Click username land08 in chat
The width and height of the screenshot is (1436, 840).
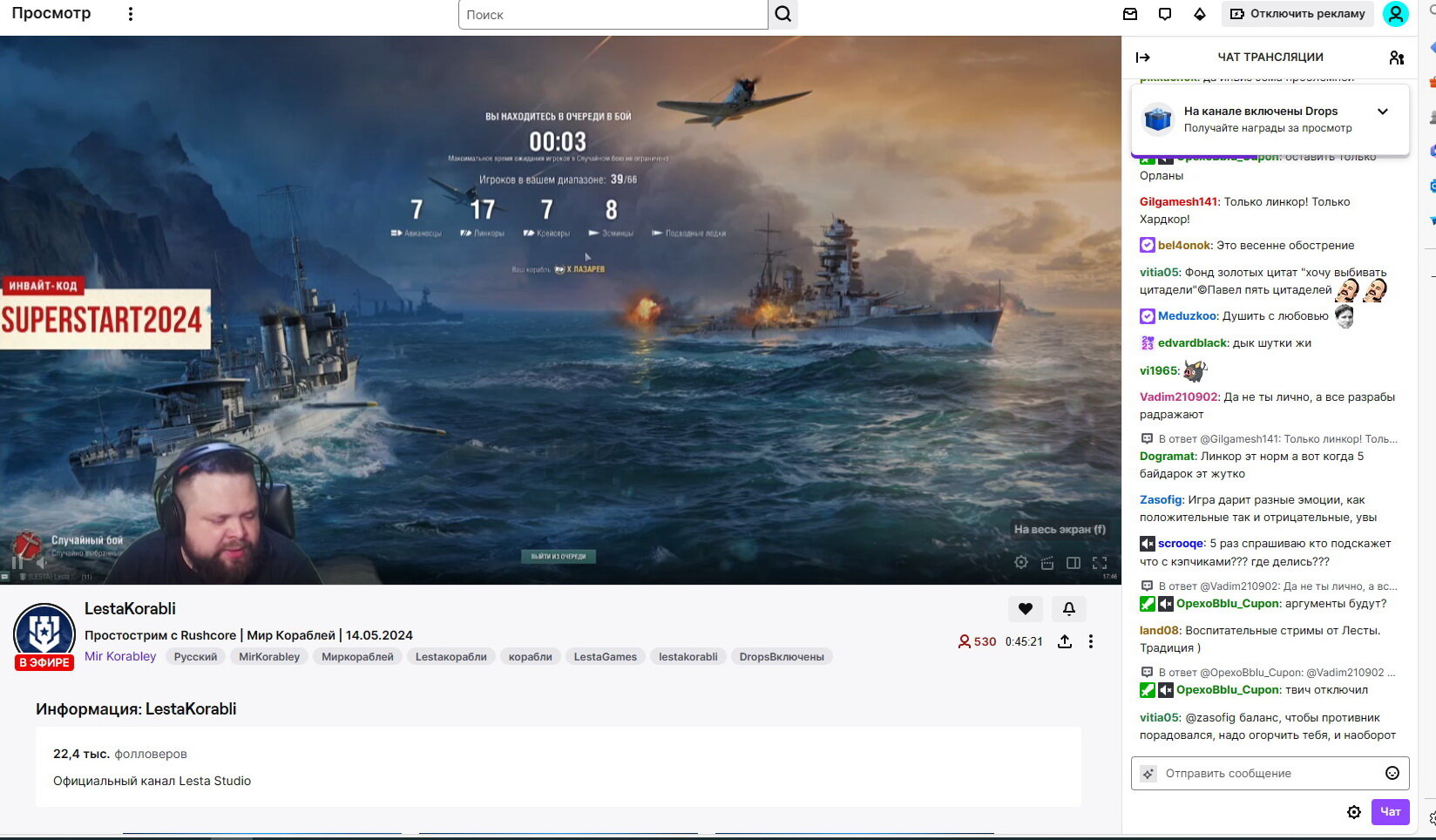[x=1160, y=630]
